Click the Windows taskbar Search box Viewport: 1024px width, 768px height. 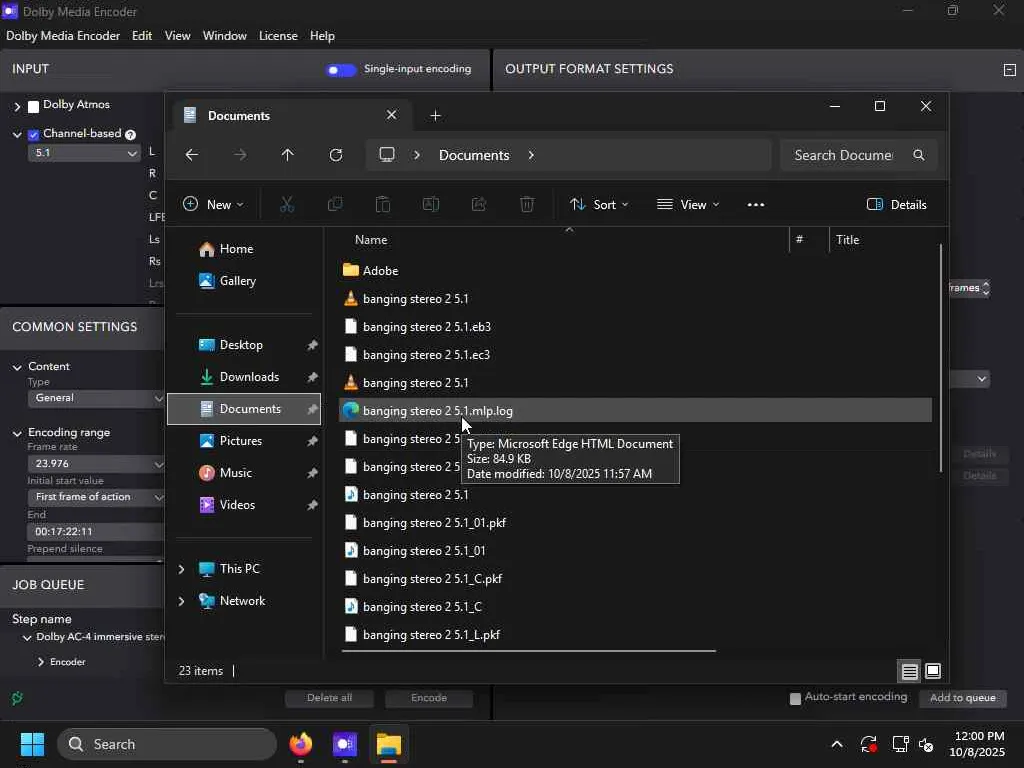point(167,744)
